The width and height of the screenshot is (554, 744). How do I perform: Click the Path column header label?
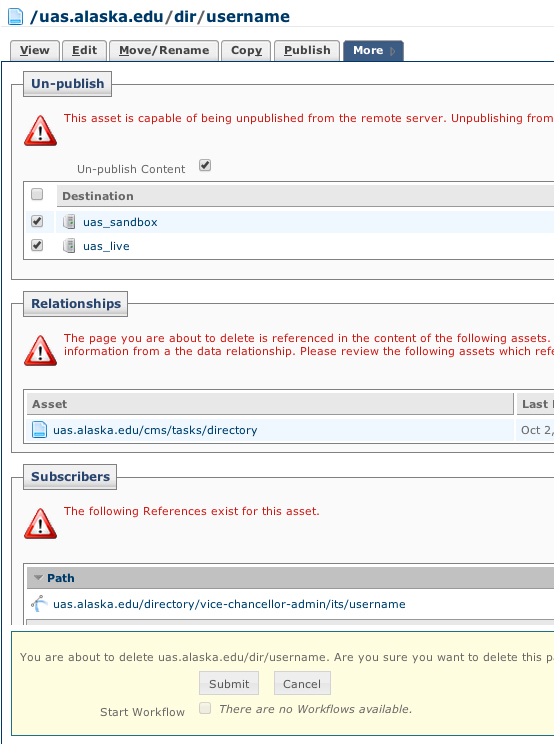[61, 578]
